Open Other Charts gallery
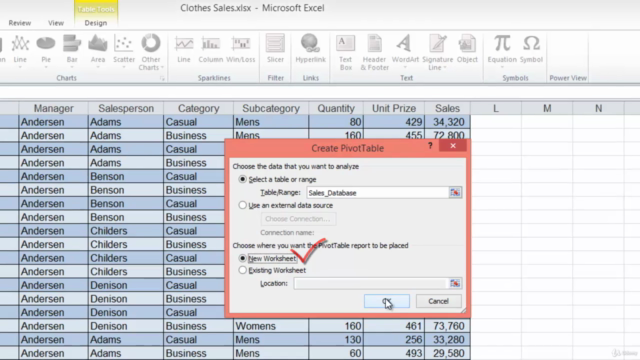 tap(151, 52)
